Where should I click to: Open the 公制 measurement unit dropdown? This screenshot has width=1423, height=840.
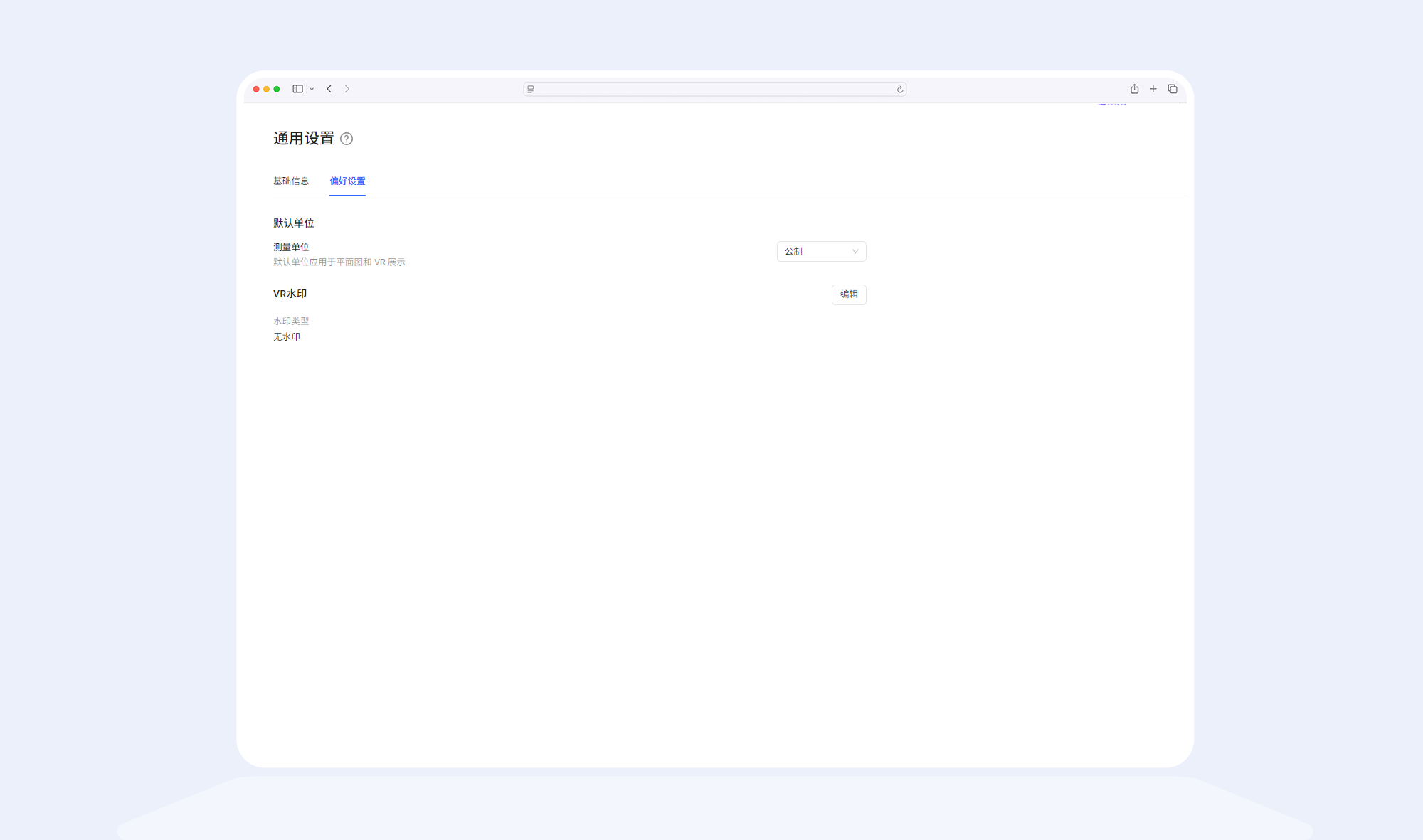(x=822, y=251)
